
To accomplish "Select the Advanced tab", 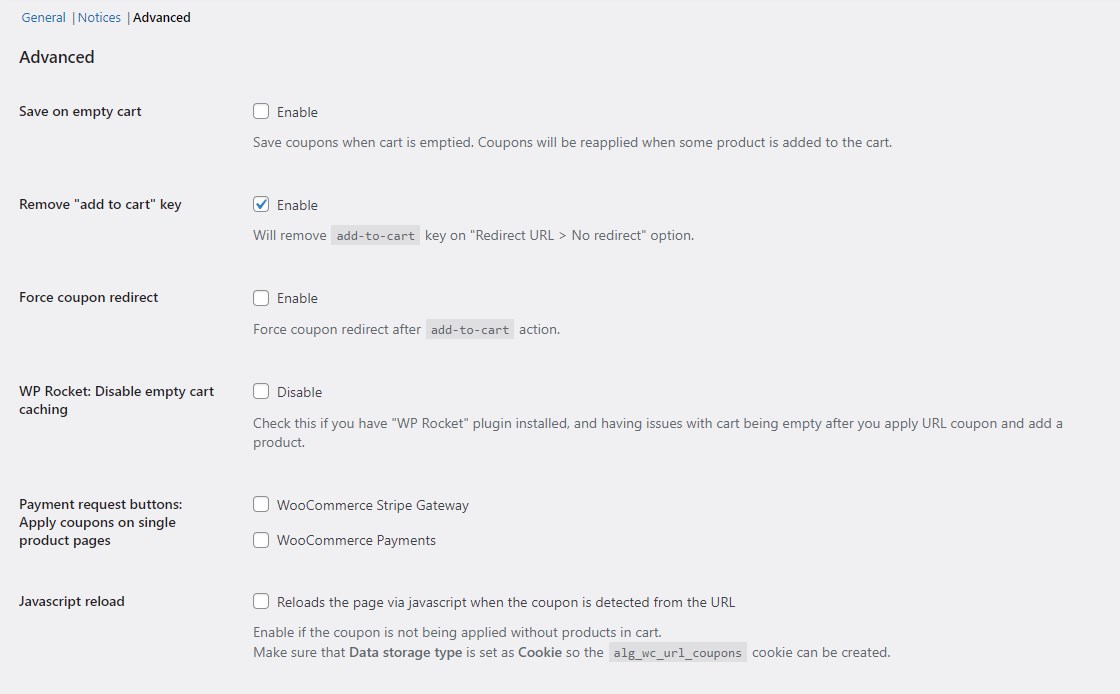I will coord(161,17).
